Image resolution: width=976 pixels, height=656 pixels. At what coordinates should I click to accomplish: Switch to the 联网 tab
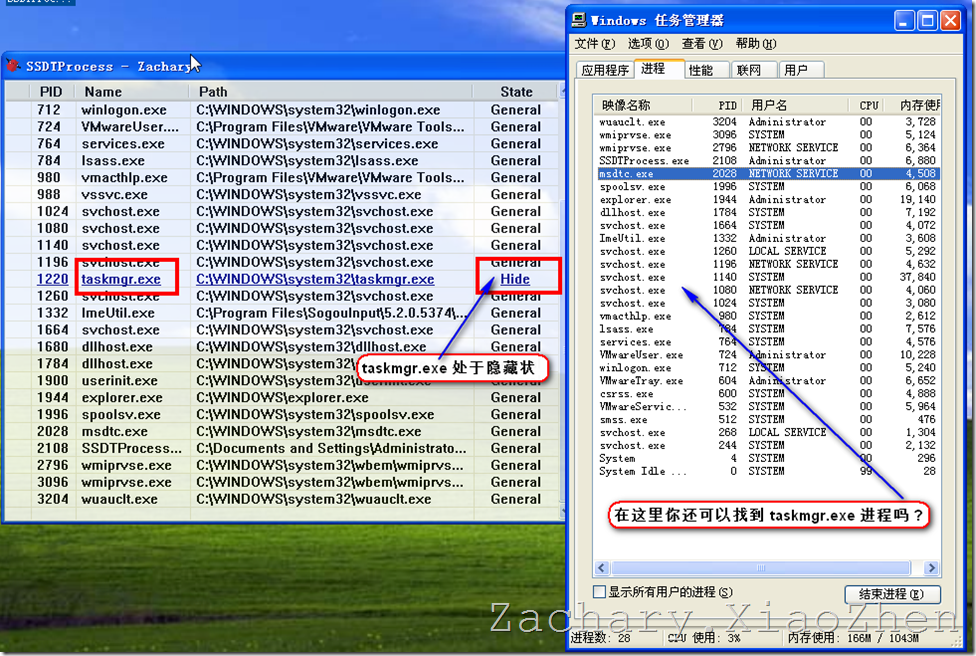(x=748, y=70)
